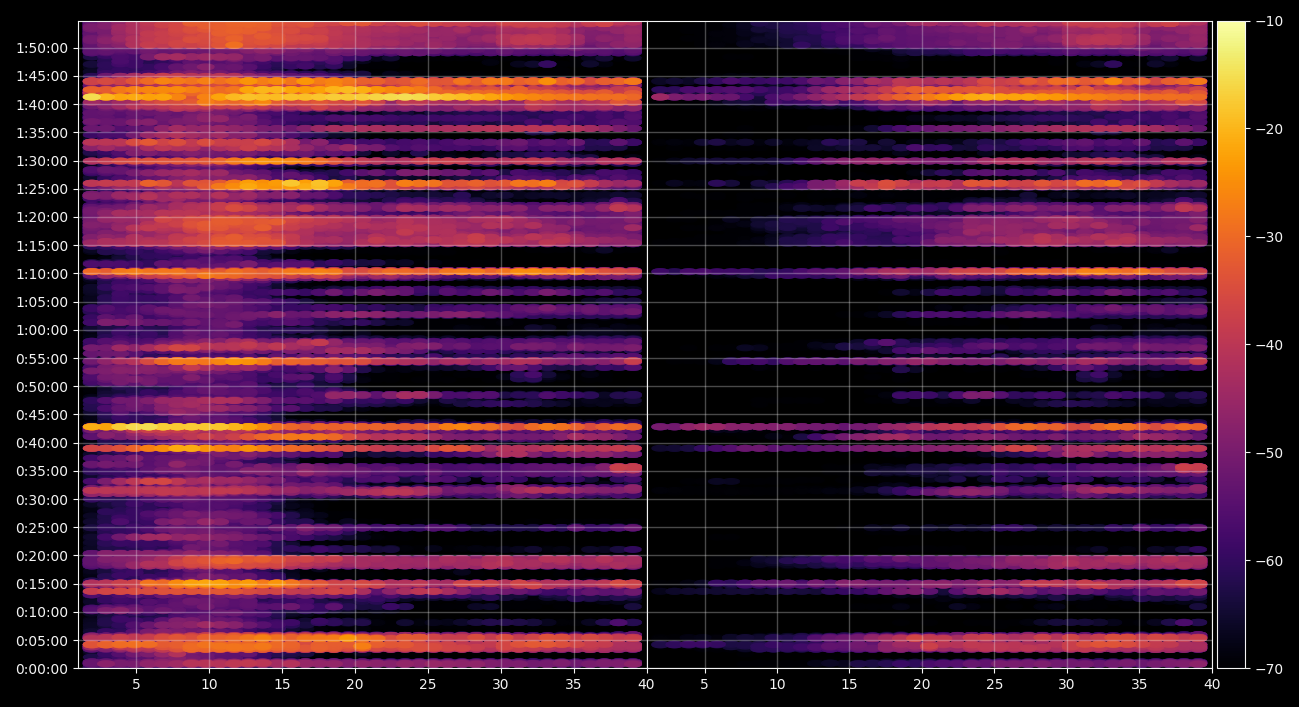Select the 0:10:00 y-axis tick label

pos(41,612)
